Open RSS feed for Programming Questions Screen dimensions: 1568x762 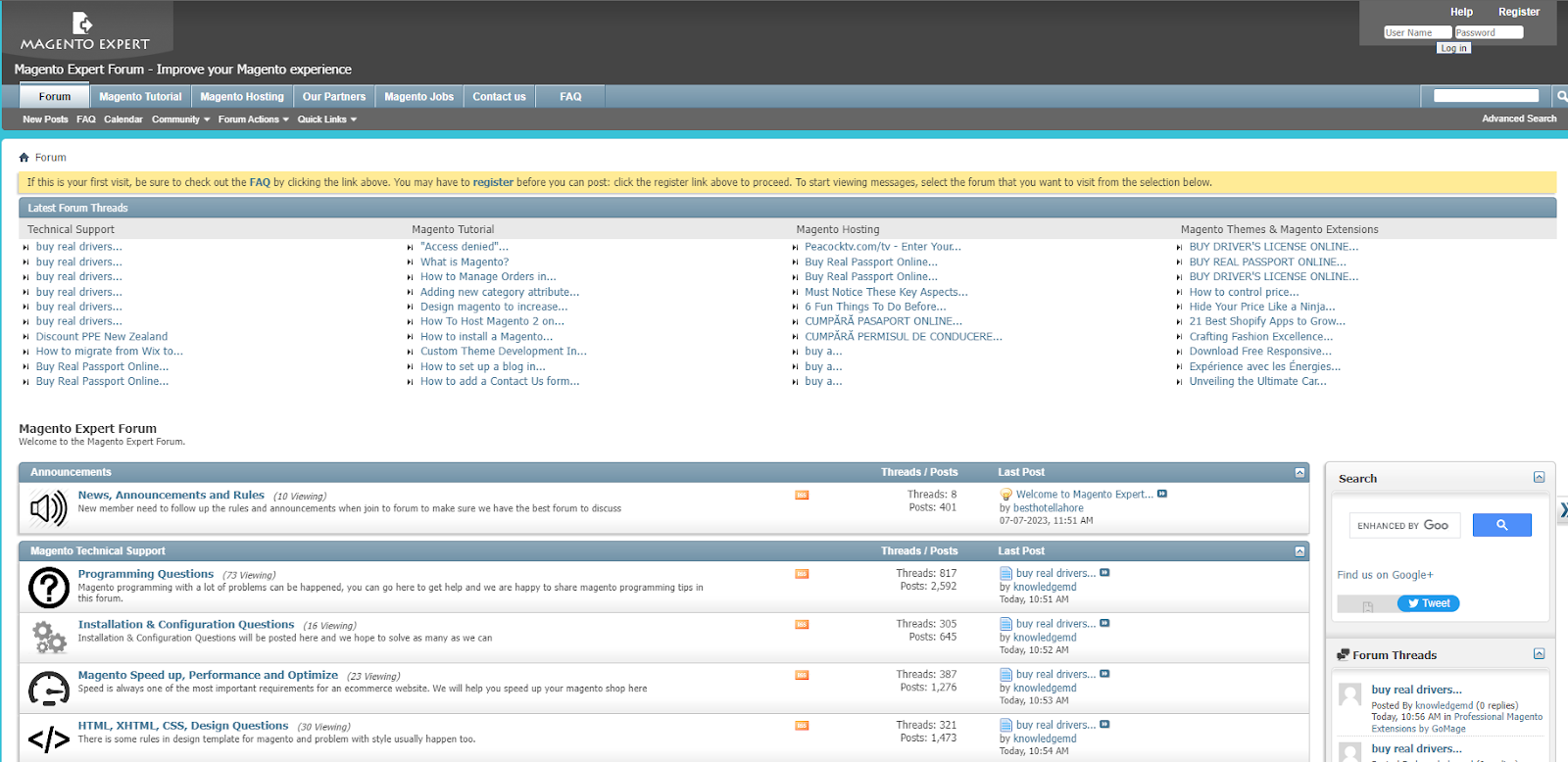pos(802,574)
